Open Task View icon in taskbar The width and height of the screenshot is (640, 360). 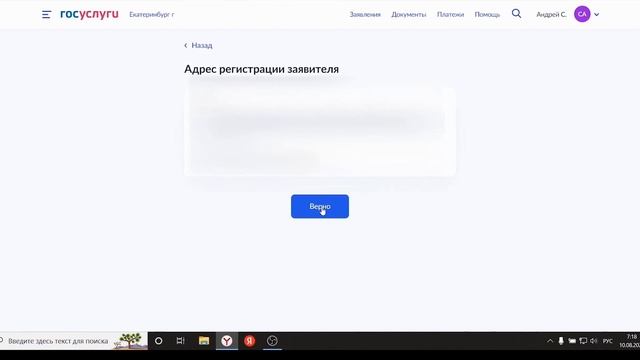point(180,341)
